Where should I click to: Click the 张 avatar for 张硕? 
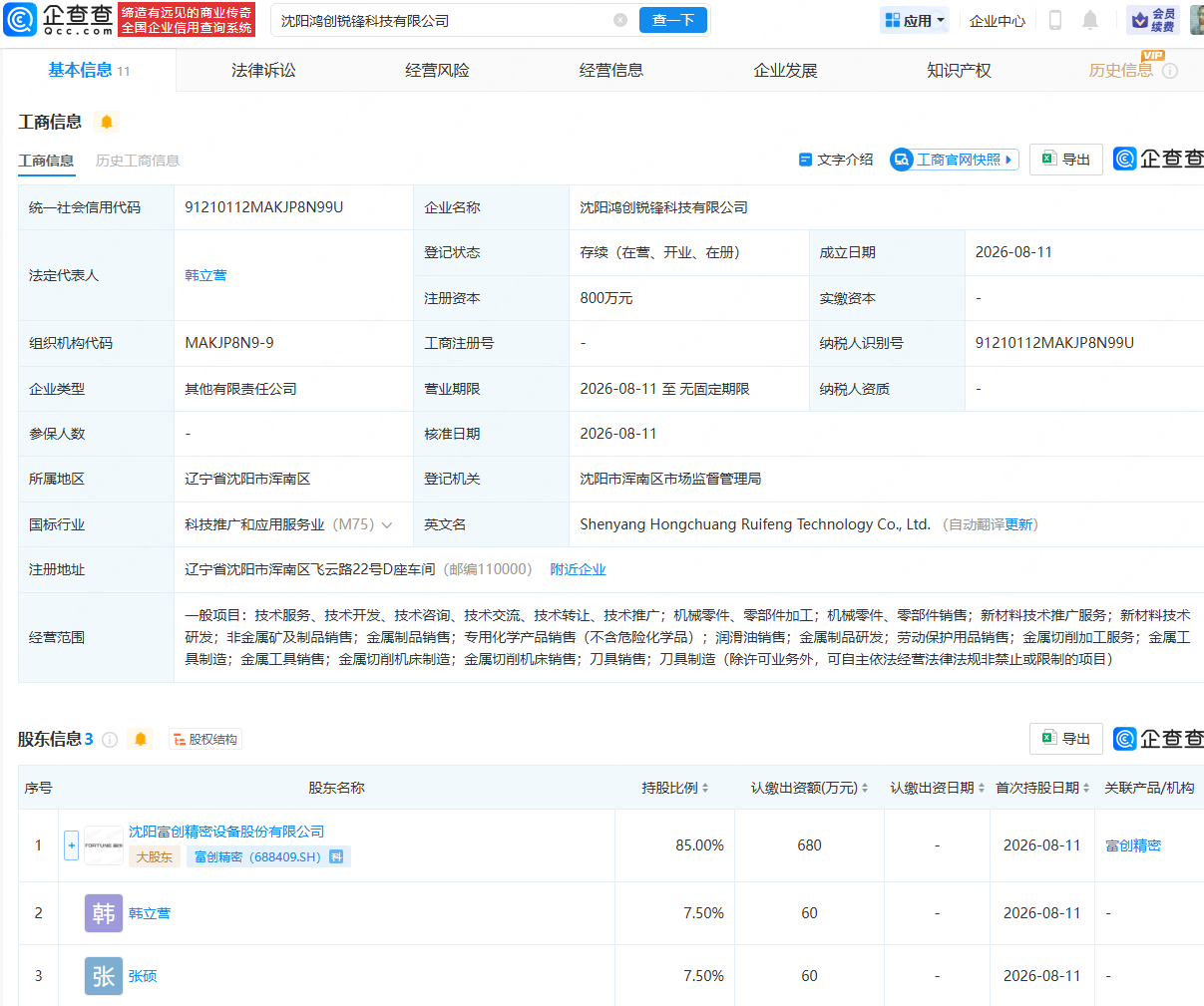click(x=104, y=976)
